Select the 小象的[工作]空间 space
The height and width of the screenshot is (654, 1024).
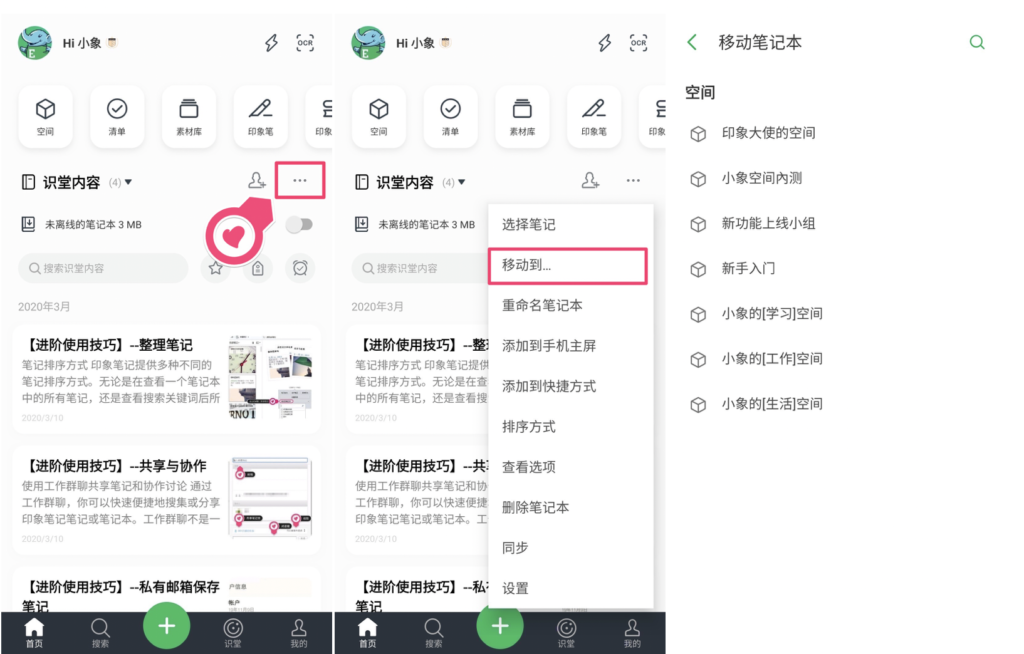tap(772, 359)
